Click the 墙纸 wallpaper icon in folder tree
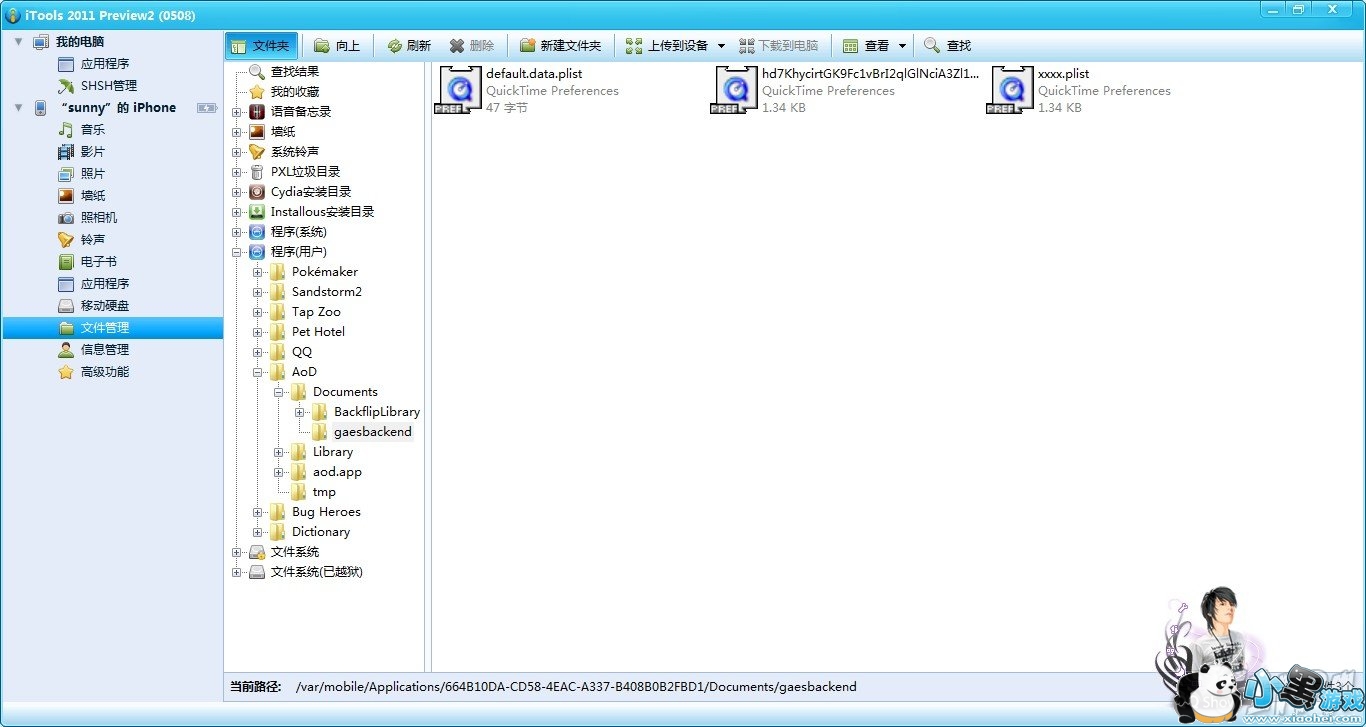The height and width of the screenshot is (727, 1366). pos(257,132)
